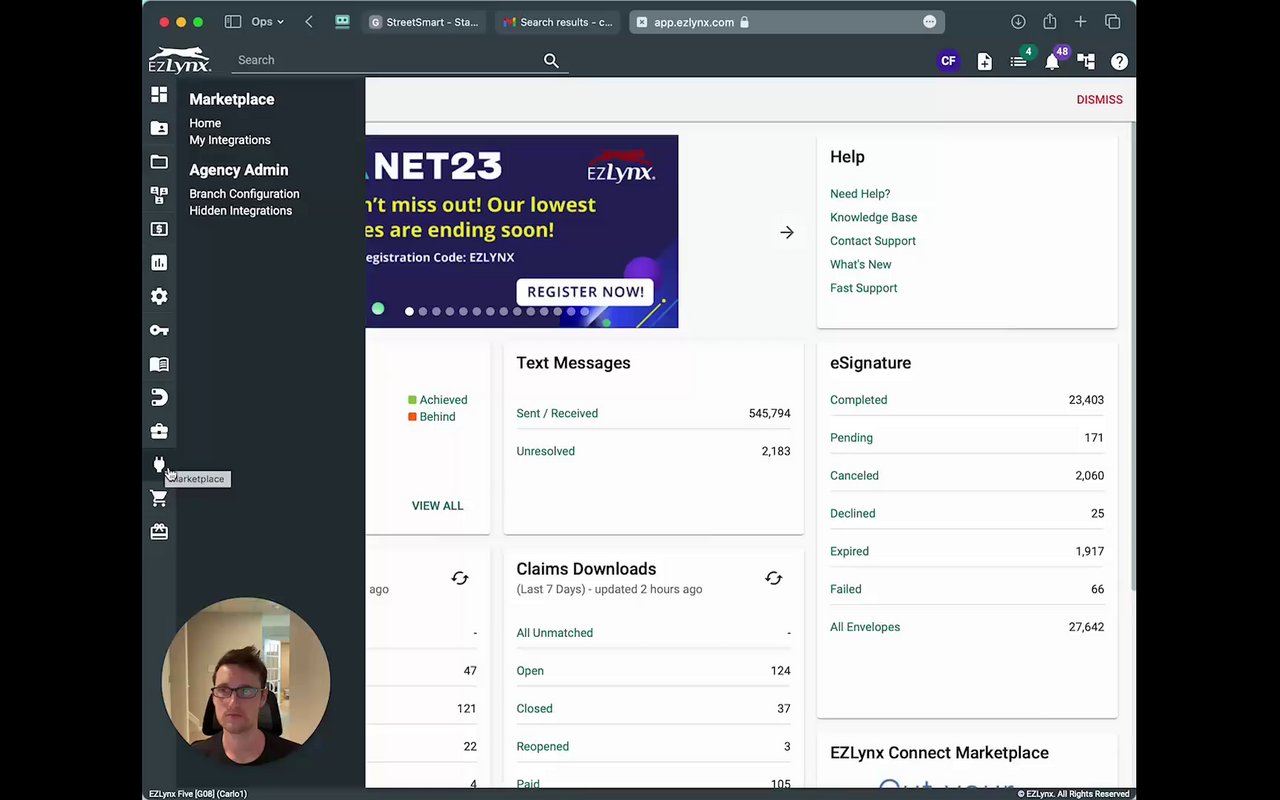
Task: Open What's New link
Action: tap(860, 265)
